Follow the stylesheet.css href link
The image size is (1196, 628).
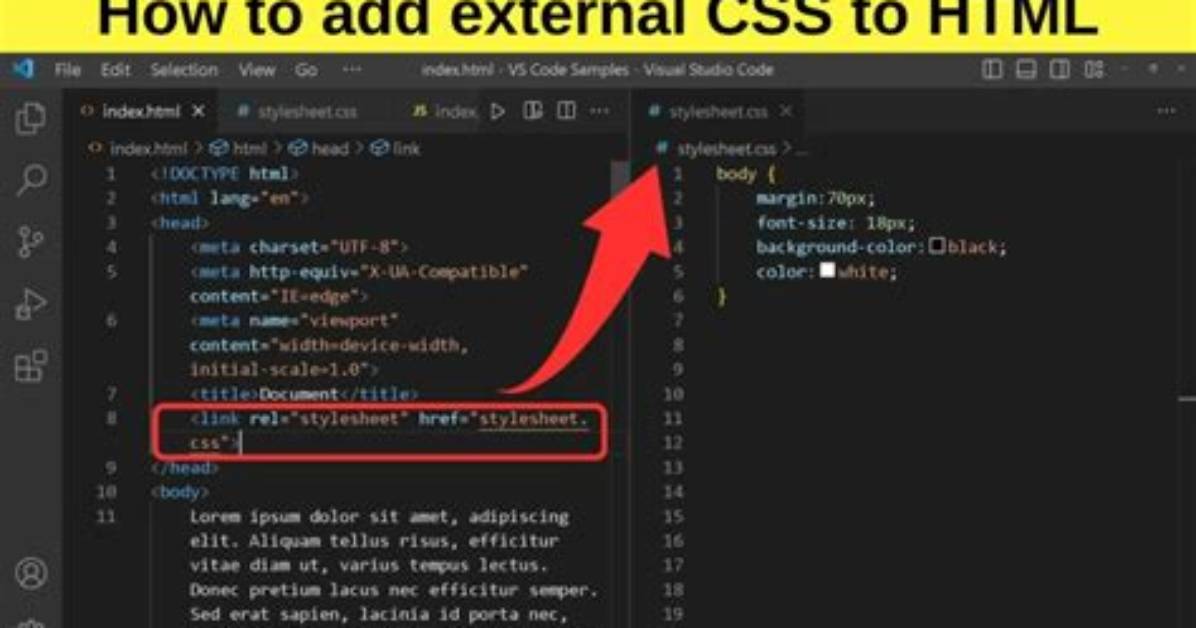[533, 418]
